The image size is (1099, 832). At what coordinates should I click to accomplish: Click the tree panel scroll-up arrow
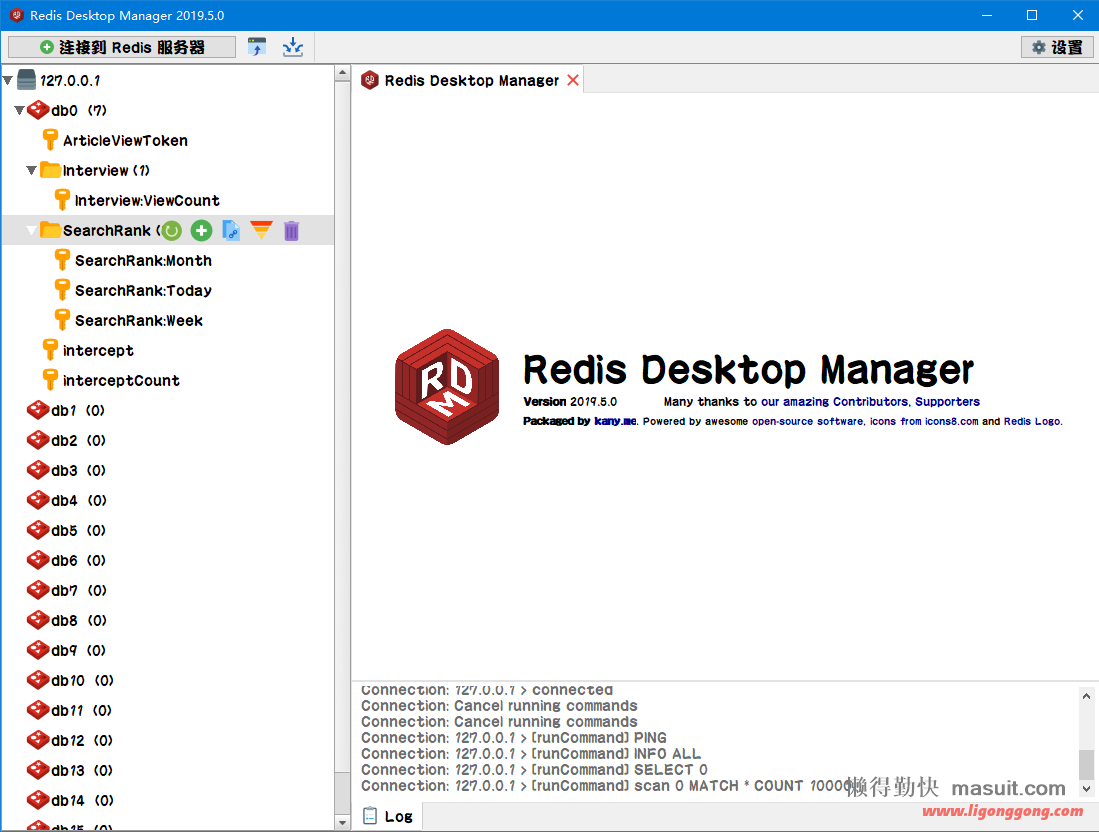click(342, 72)
